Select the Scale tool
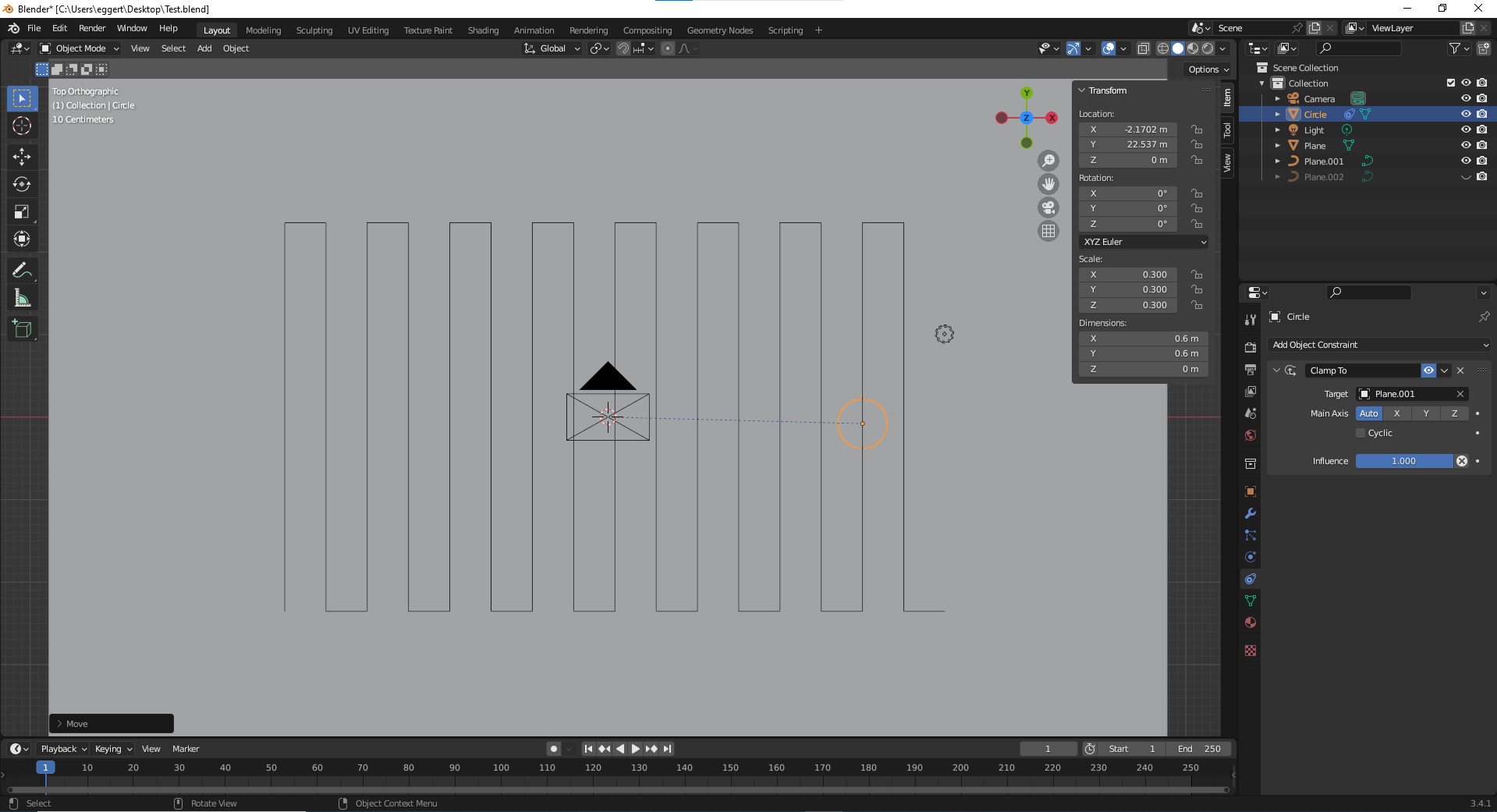This screenshot has width=1497, height=812. point(22,212)
